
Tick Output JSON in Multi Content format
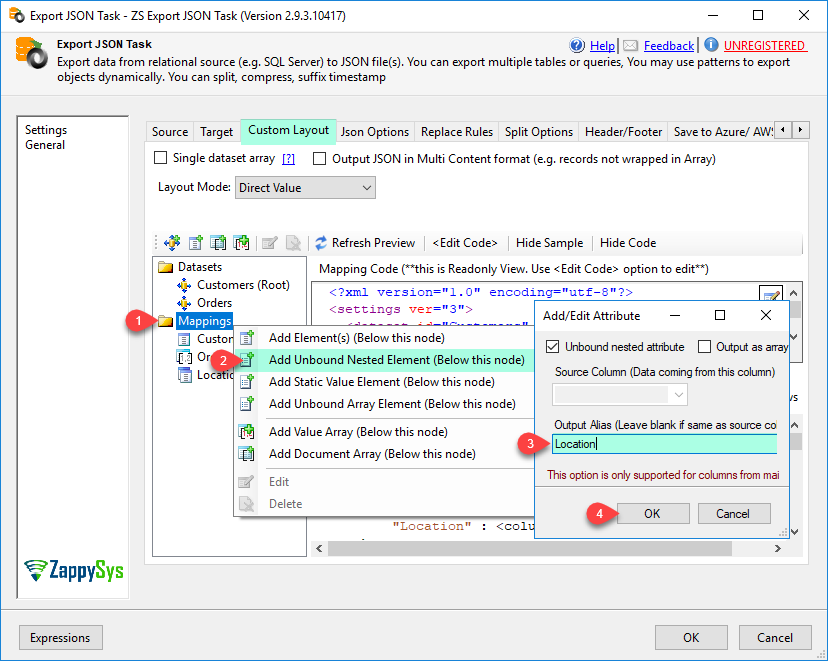pos(319,158)
